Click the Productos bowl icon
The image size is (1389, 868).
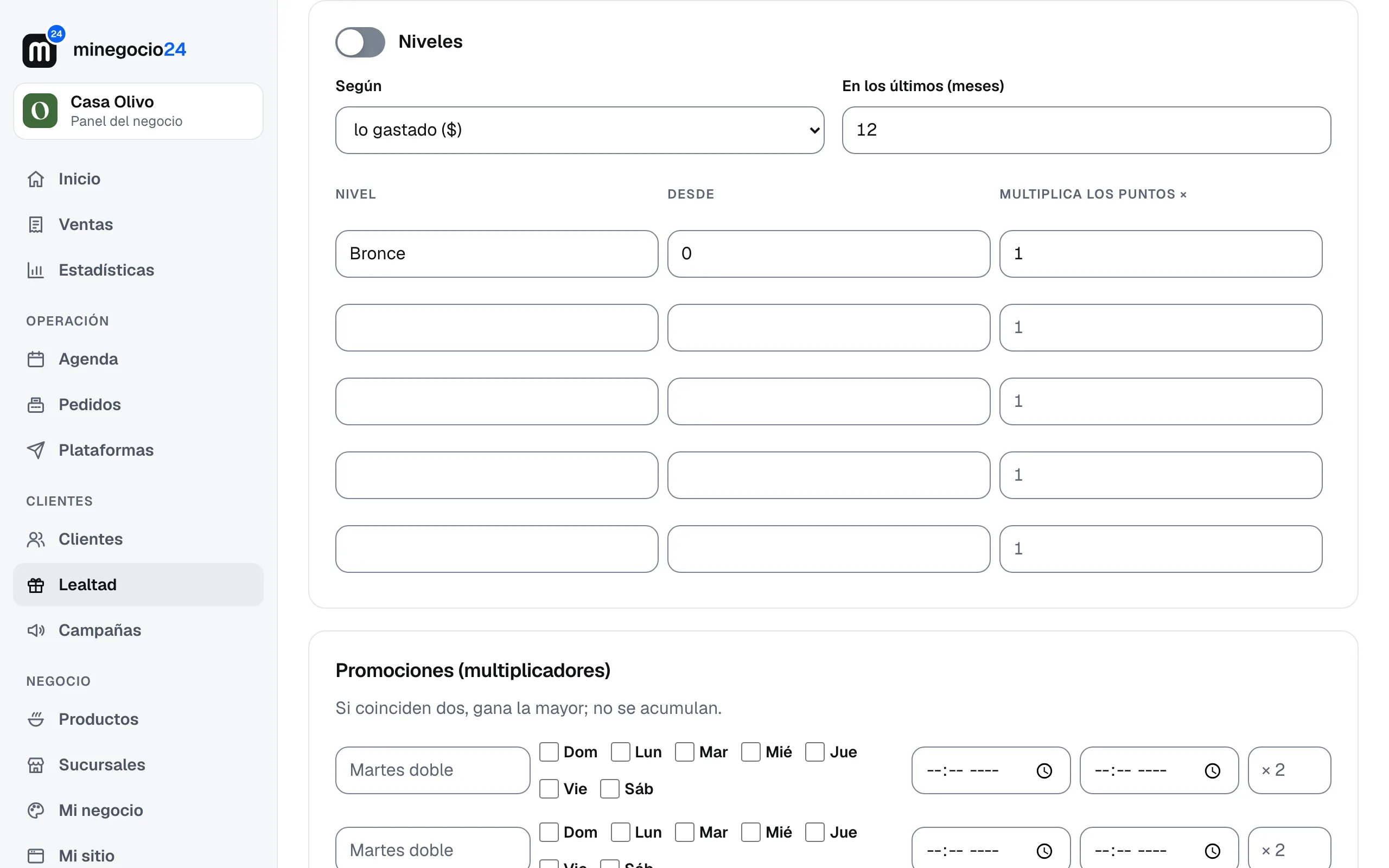pos(36,719)
